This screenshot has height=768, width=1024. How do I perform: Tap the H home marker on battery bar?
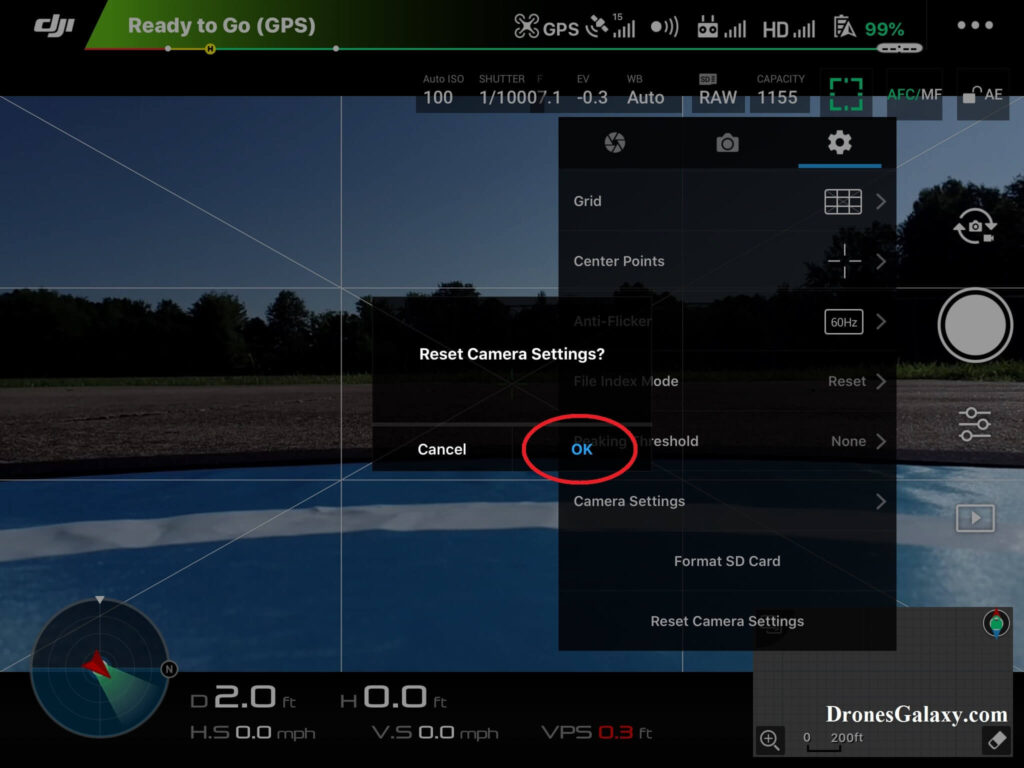point(210,49)
